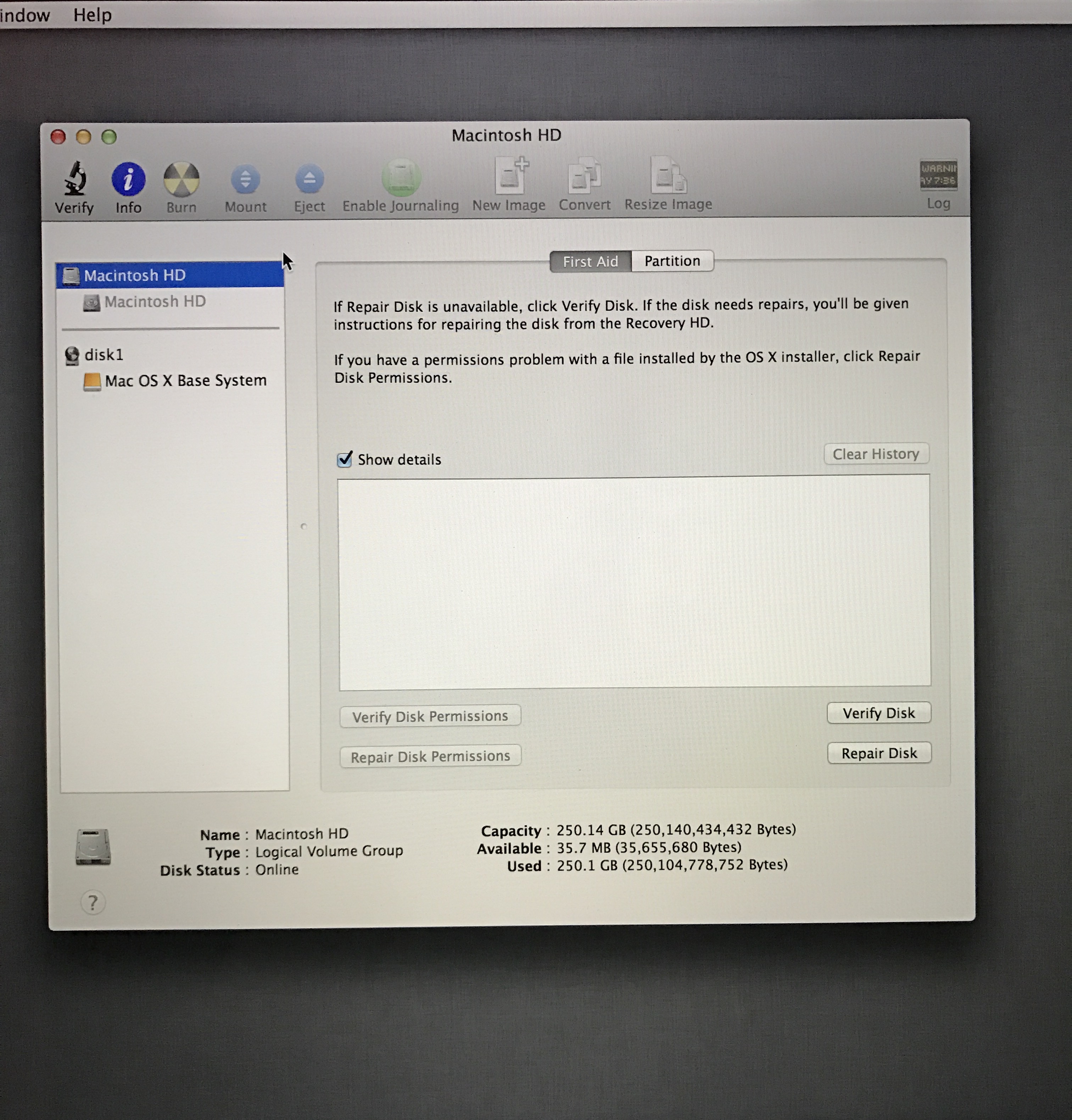Uncheck the Show details checkbox
The width and height of the screenshot is (1072, 1120).
click(x=344, y=459)
